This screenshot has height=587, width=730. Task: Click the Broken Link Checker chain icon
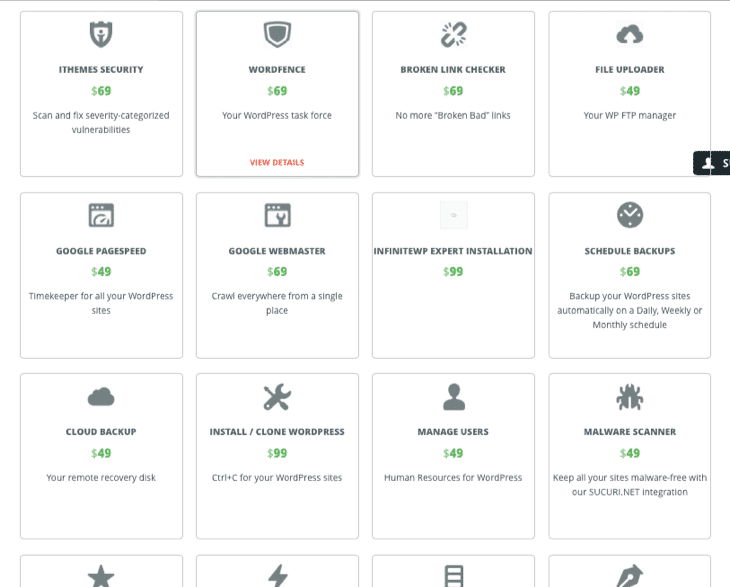tap(453, 34)
